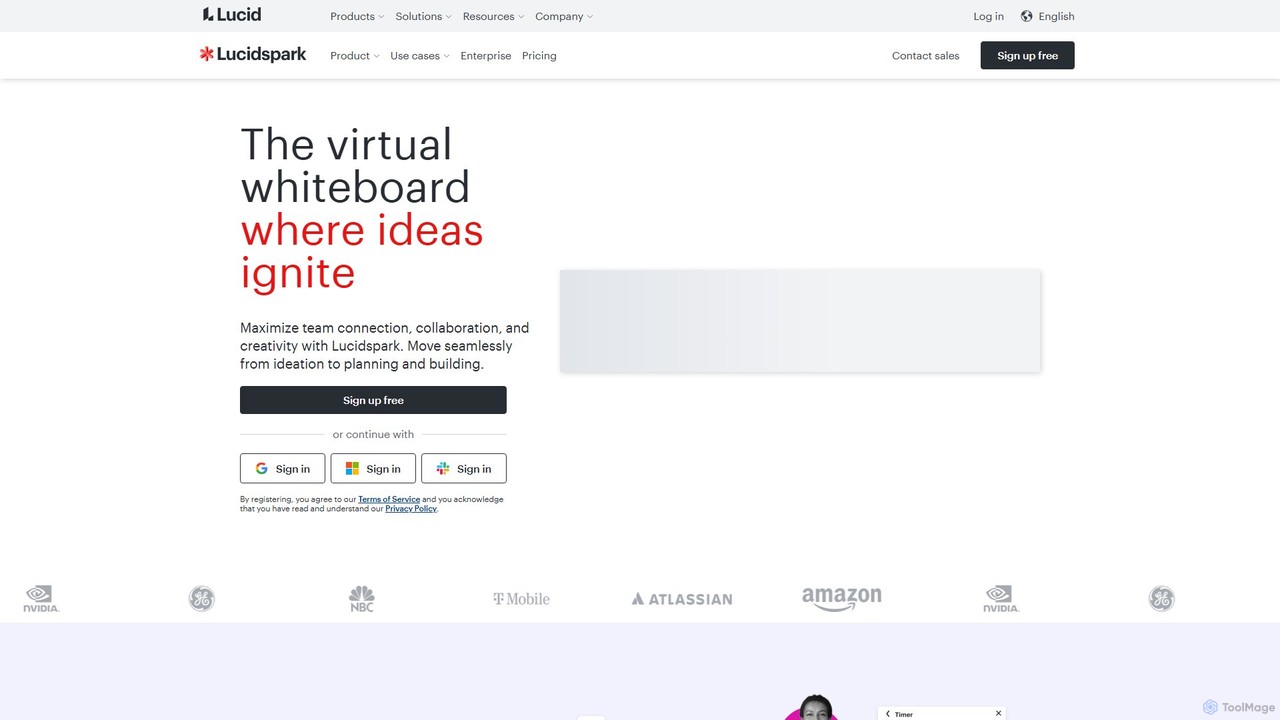Click the Log in link
Image resolution: width=1280 pixels, height=720 pixels.
tap(988, 16)
